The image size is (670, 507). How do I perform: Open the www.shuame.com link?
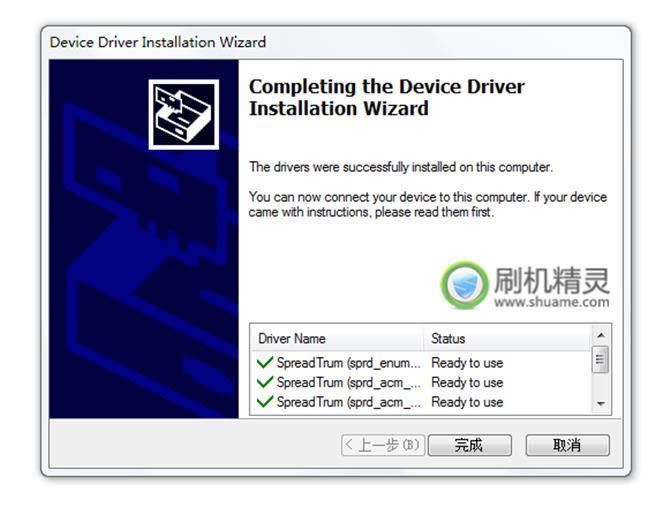552,302
